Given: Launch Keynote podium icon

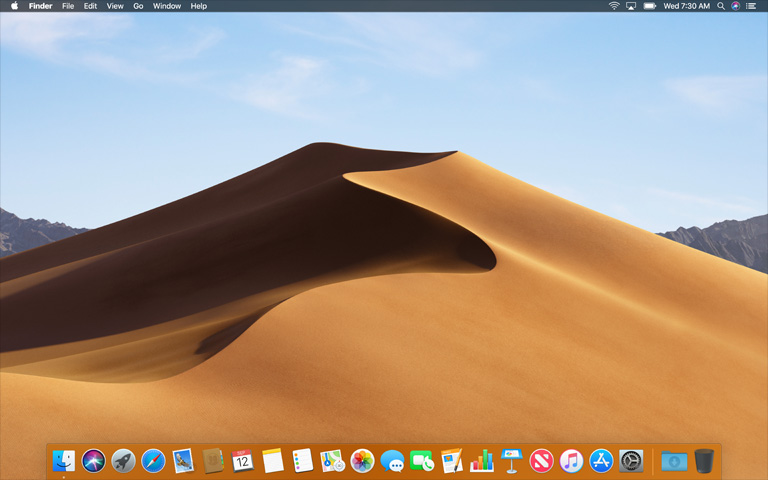Looking at the screenshot, I should click(x=512, y=461).
